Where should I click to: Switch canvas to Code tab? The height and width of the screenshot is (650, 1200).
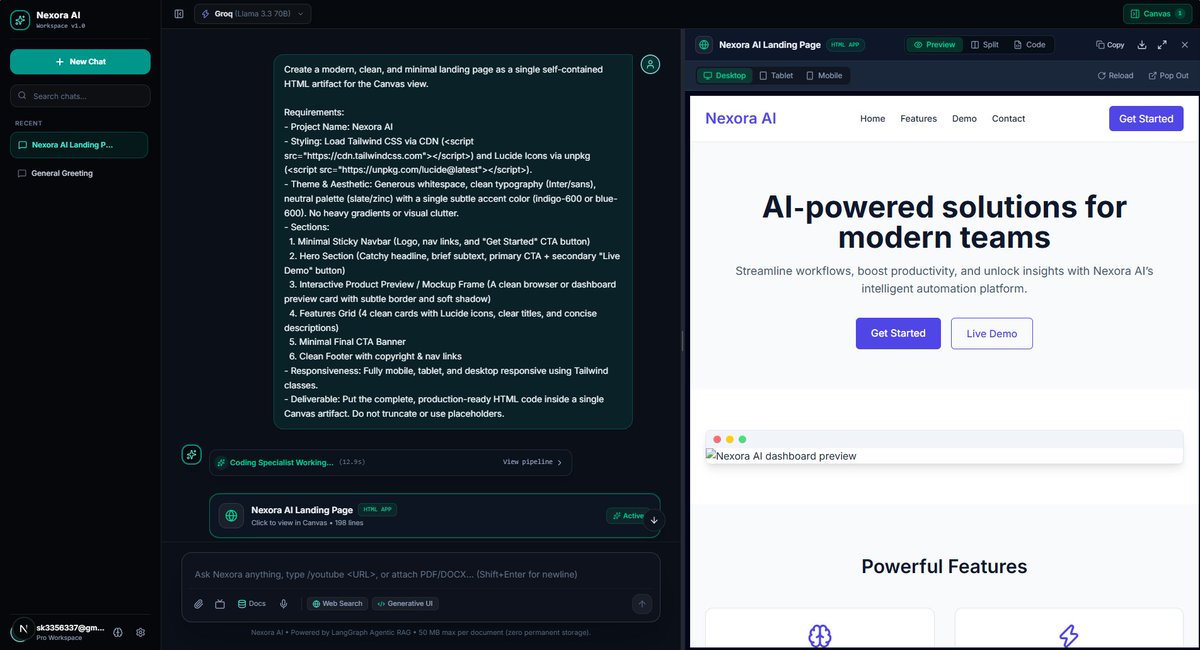click(1030, 45)
